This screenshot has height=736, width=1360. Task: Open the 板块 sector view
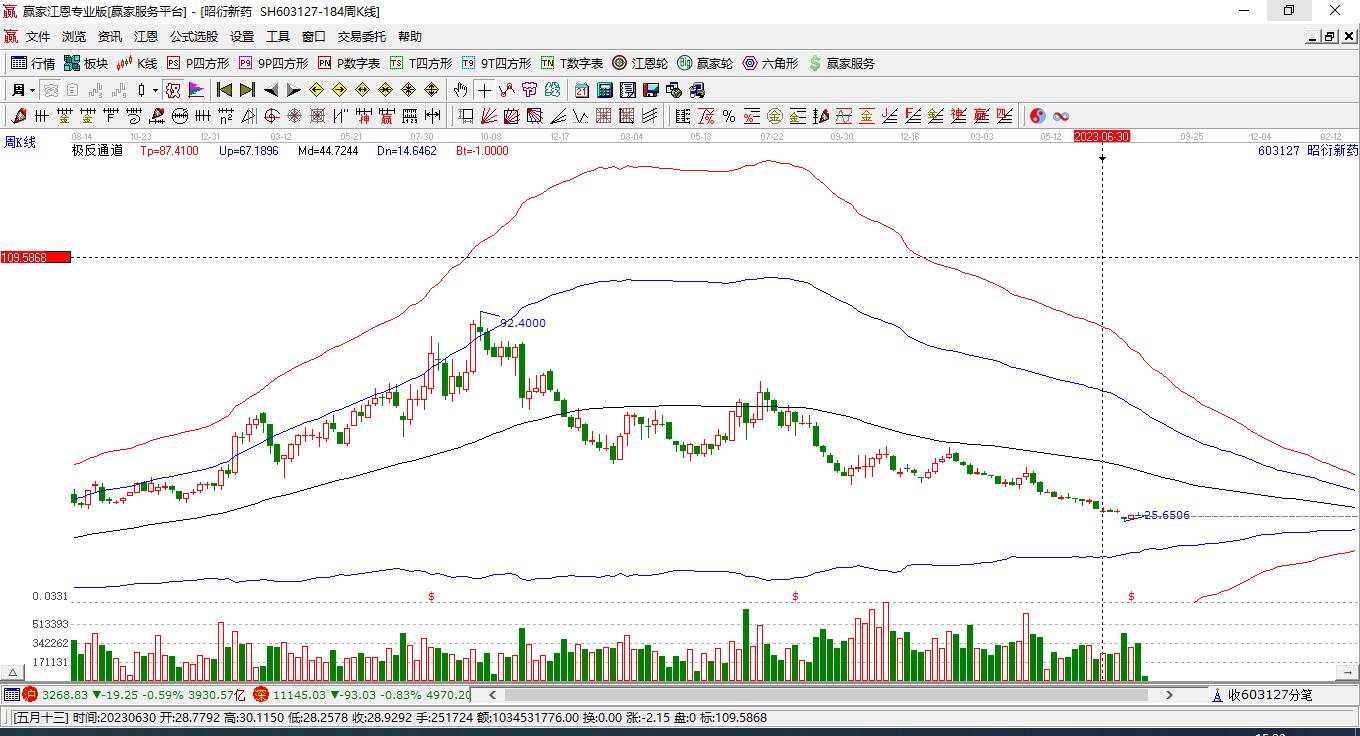86,63
